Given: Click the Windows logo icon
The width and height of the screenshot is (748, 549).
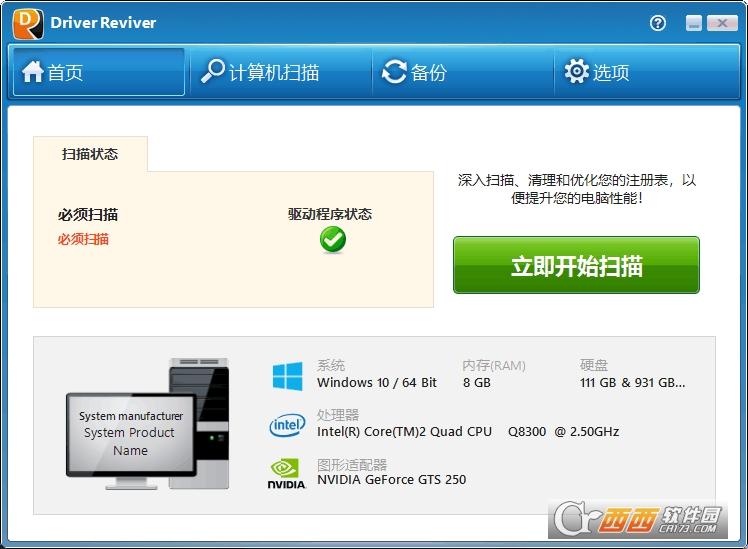Looking at the screenshot, I should click(287, 376).
